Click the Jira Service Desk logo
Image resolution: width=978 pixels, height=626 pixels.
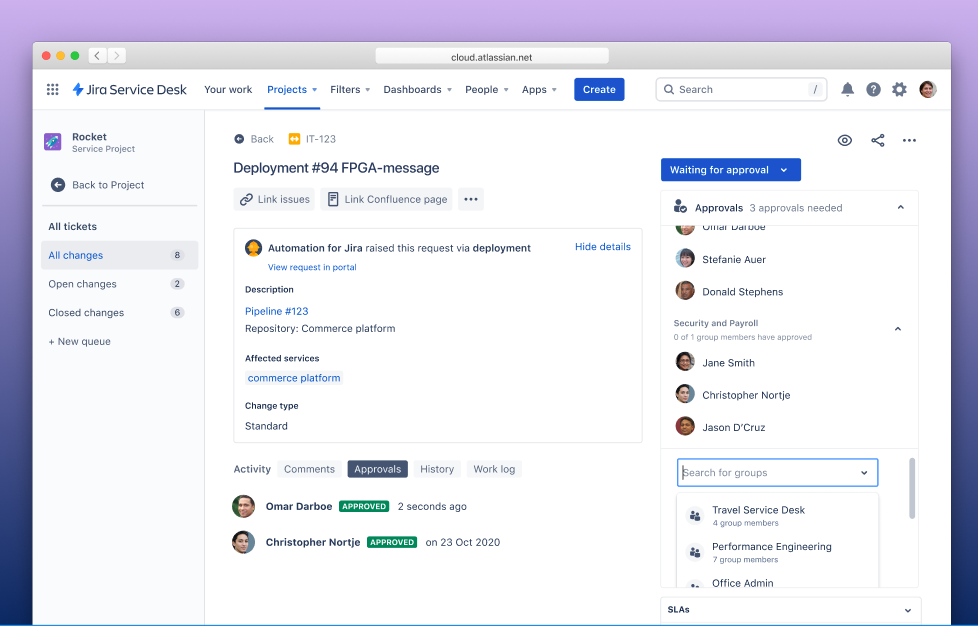coord(130,89)
